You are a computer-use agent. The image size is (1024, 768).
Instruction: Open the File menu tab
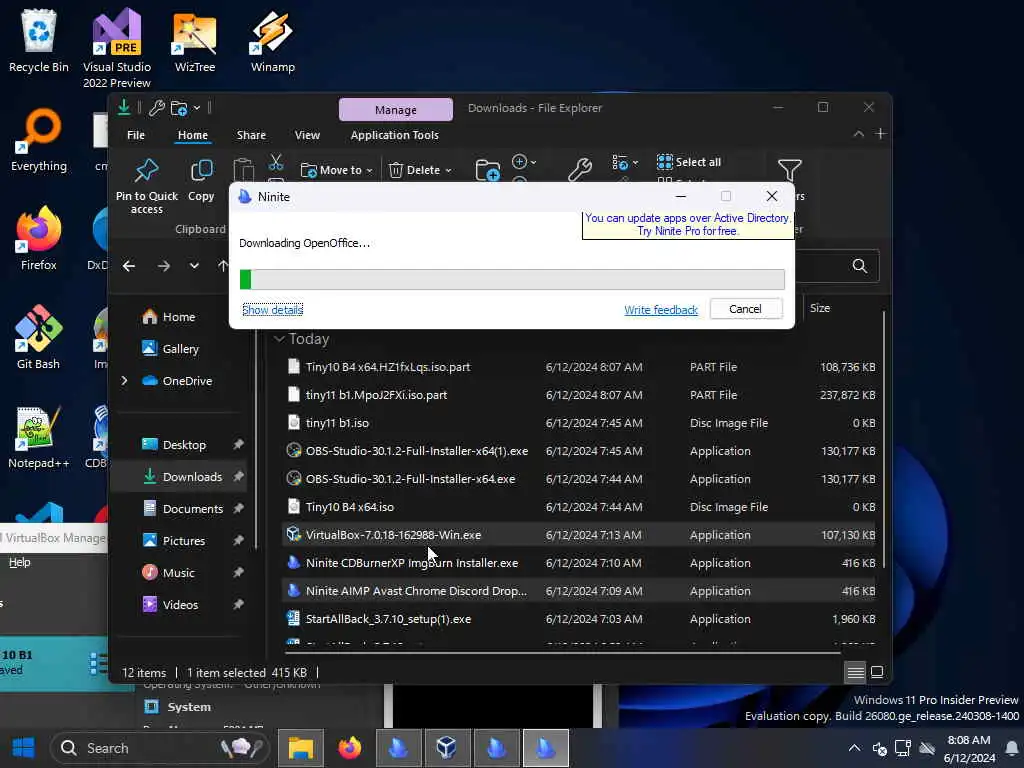click(136, 135)
